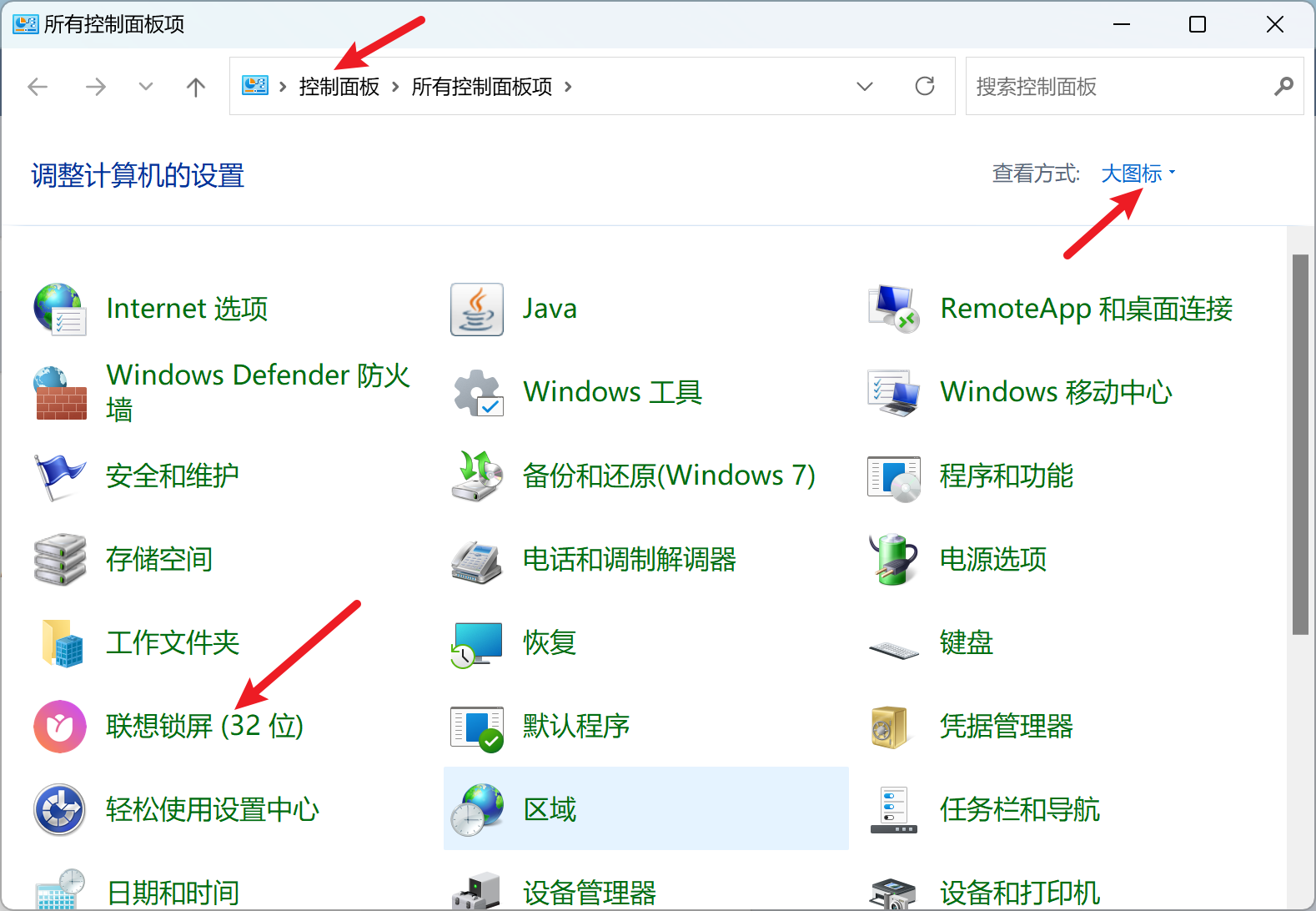Click the 区域 globe and clock icon
This screenshot has width=1316, height=911.
477,809
